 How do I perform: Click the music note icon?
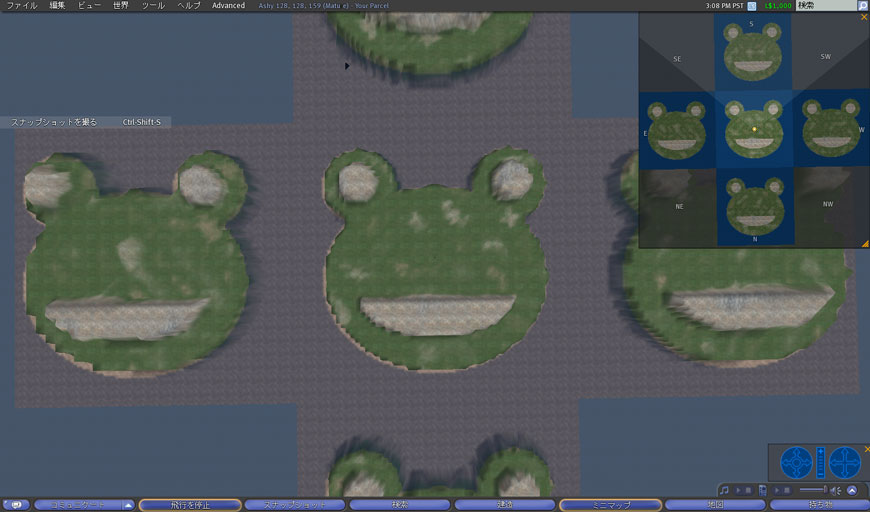(724, 490)
